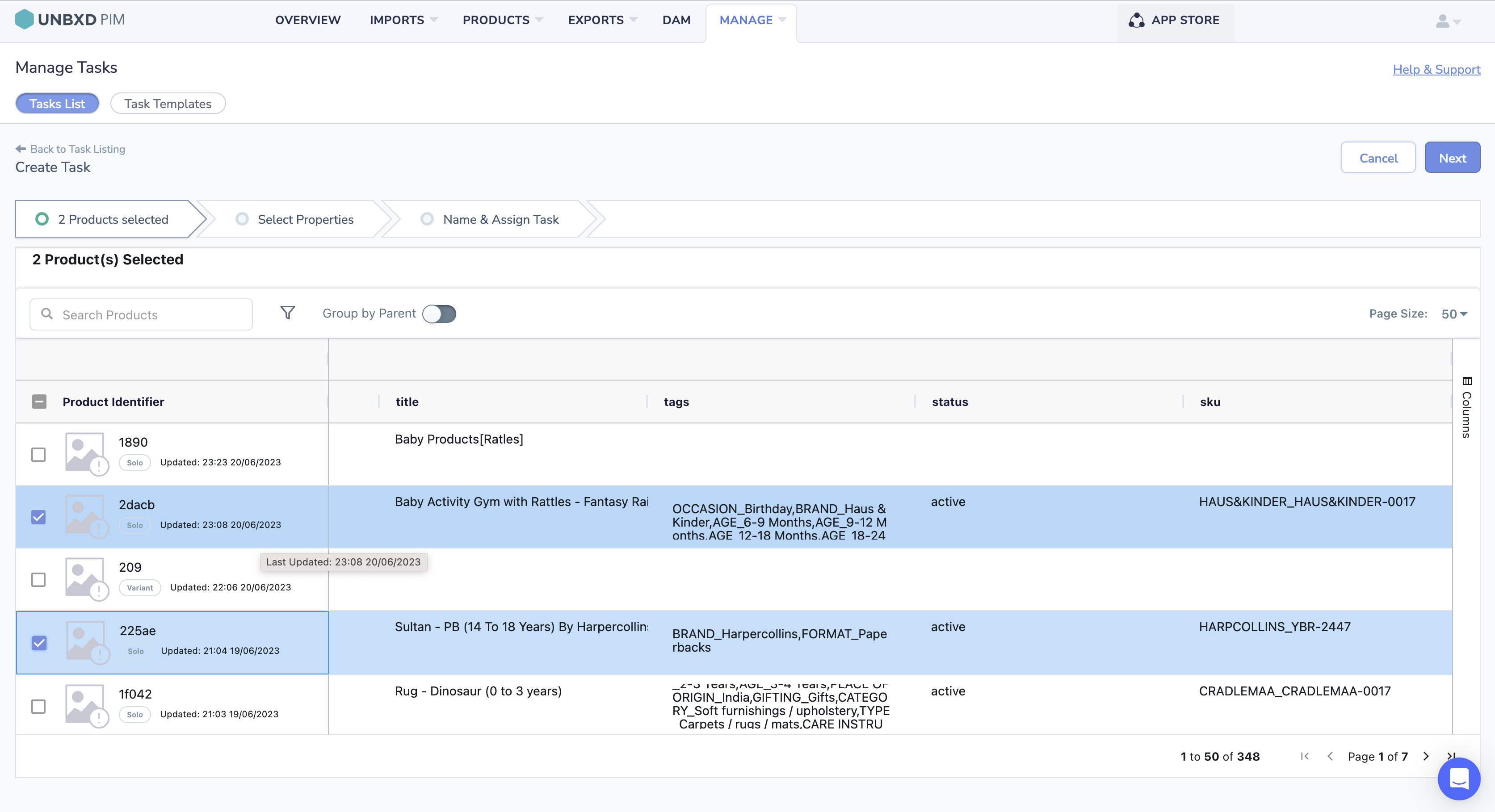Select product 1f042 checkbox
The height and width of the screenshot is (812, 1495).
38,706
